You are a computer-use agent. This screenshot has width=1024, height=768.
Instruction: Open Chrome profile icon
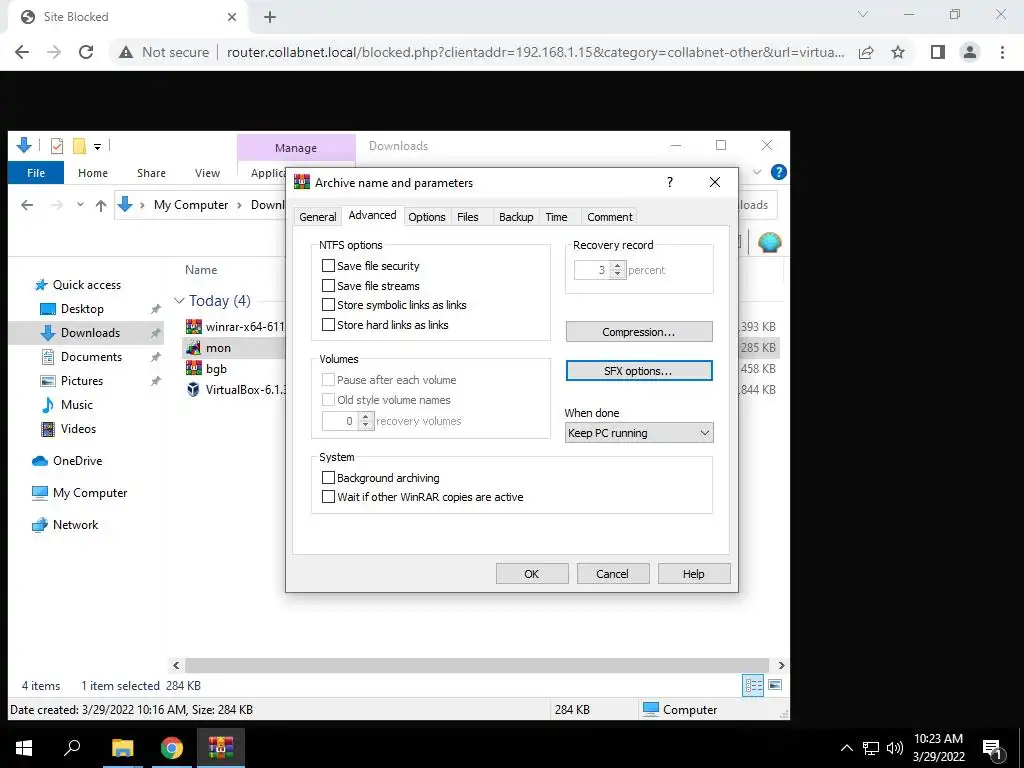[970, 52]
